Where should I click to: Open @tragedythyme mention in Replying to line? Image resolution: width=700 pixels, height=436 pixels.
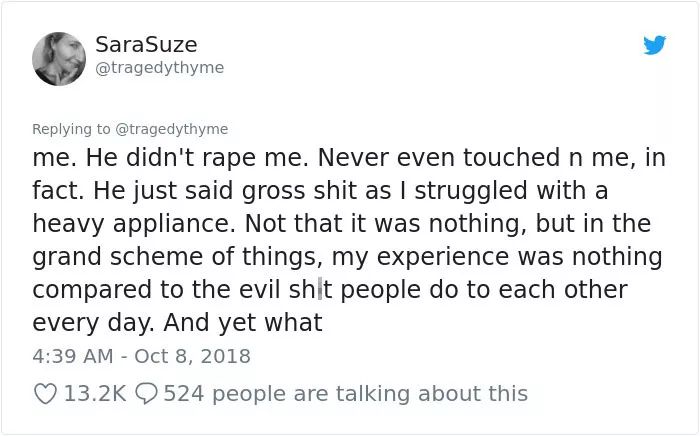click(172, 129)
